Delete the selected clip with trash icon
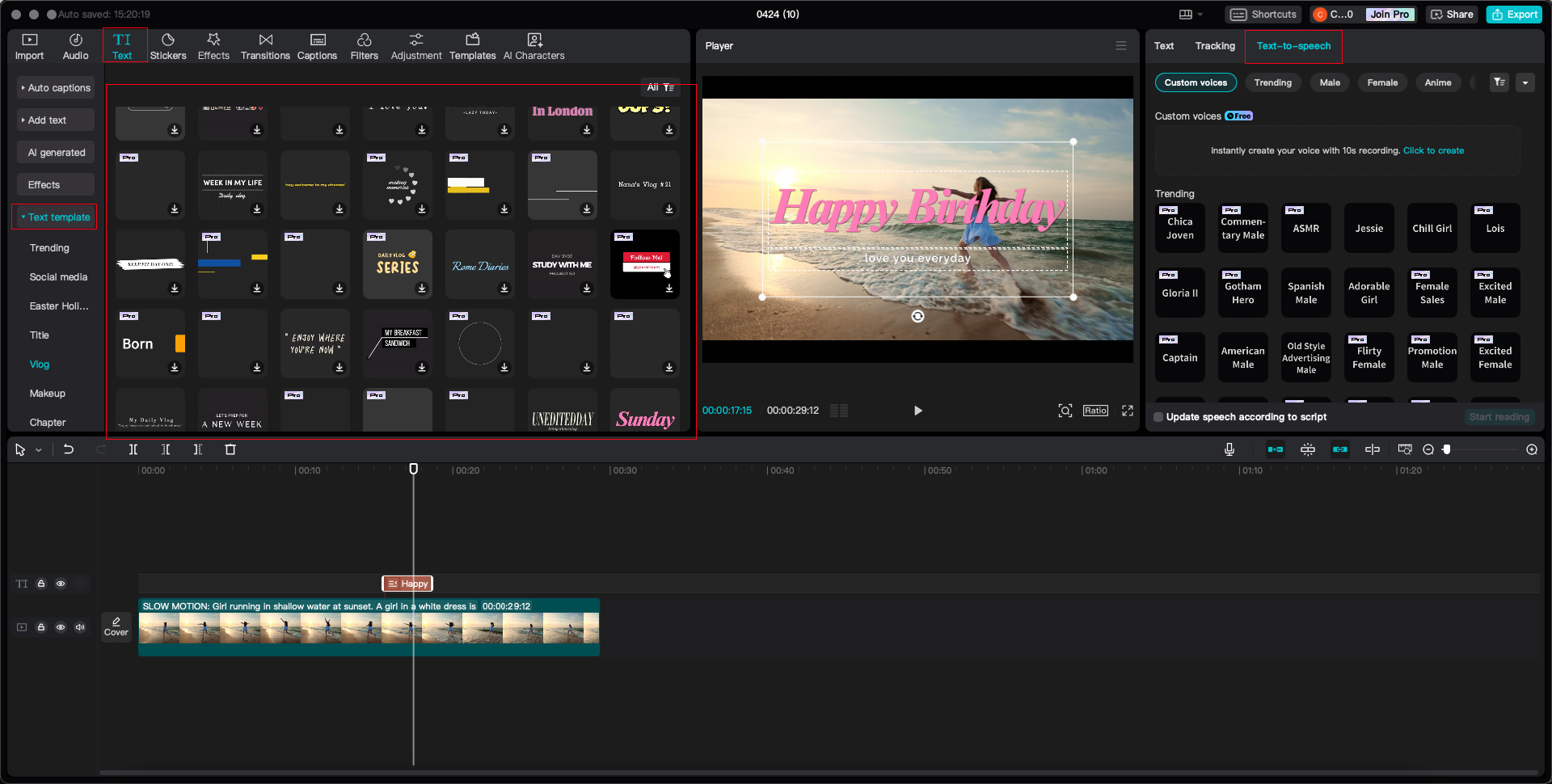The image size is (1552, 784). point(230,449)
